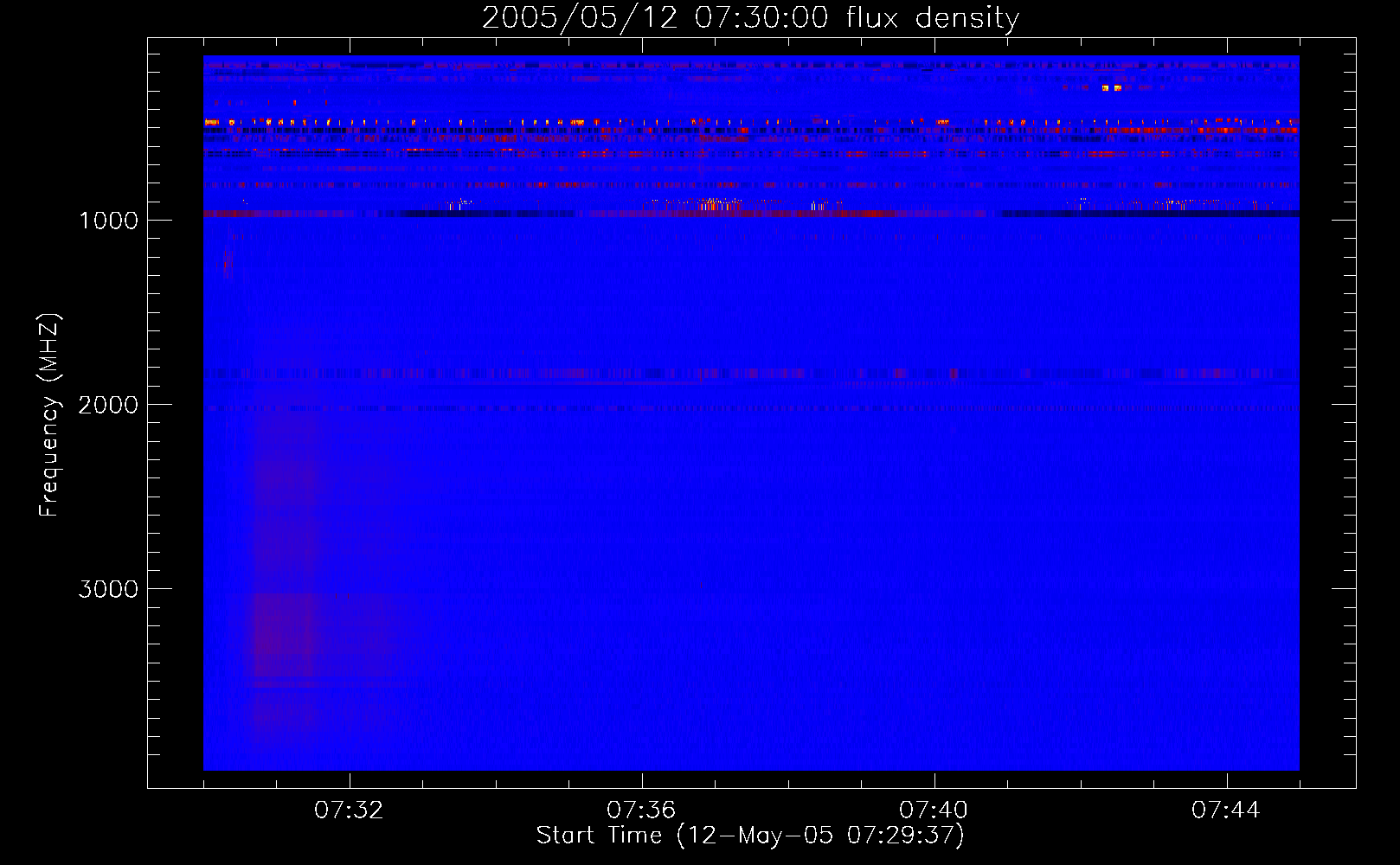Click the 3000 frequency tick label
Image resolution: width=1400 pixels, height=865 pixels.
point(108,589)
